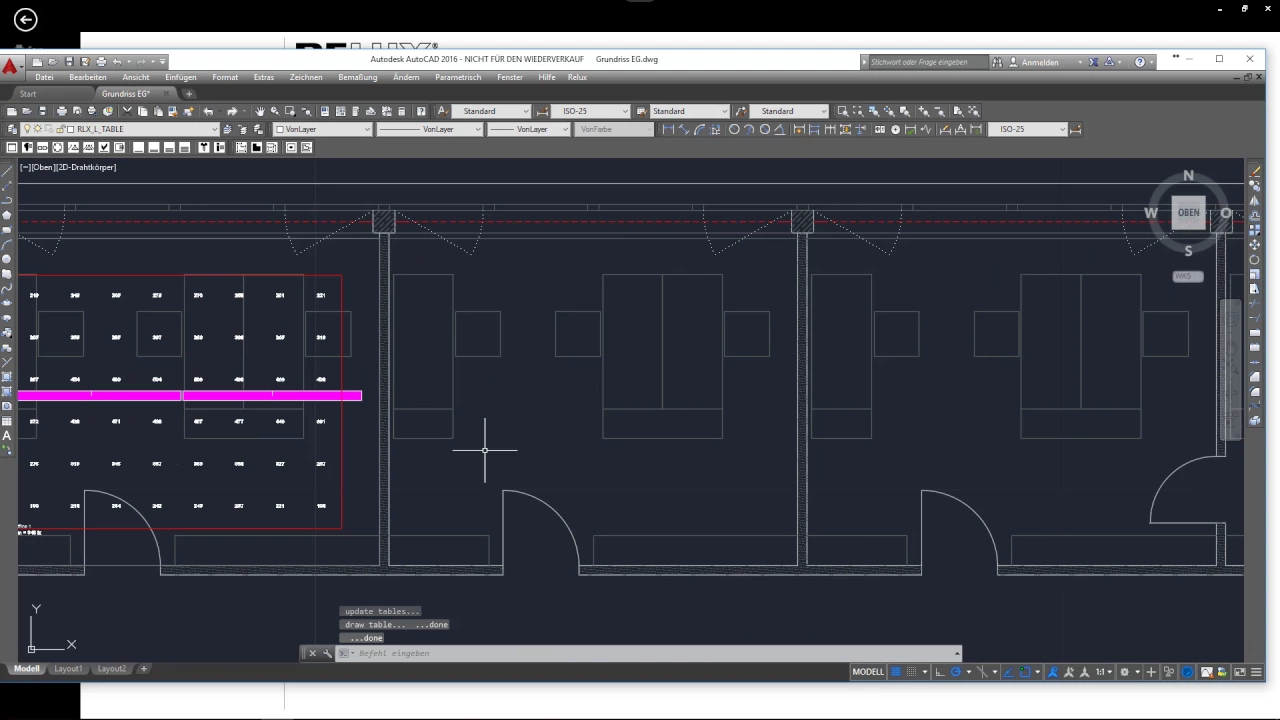Click the Linear dimension icon
1280x720 pixels.
[x=668, y=129]
